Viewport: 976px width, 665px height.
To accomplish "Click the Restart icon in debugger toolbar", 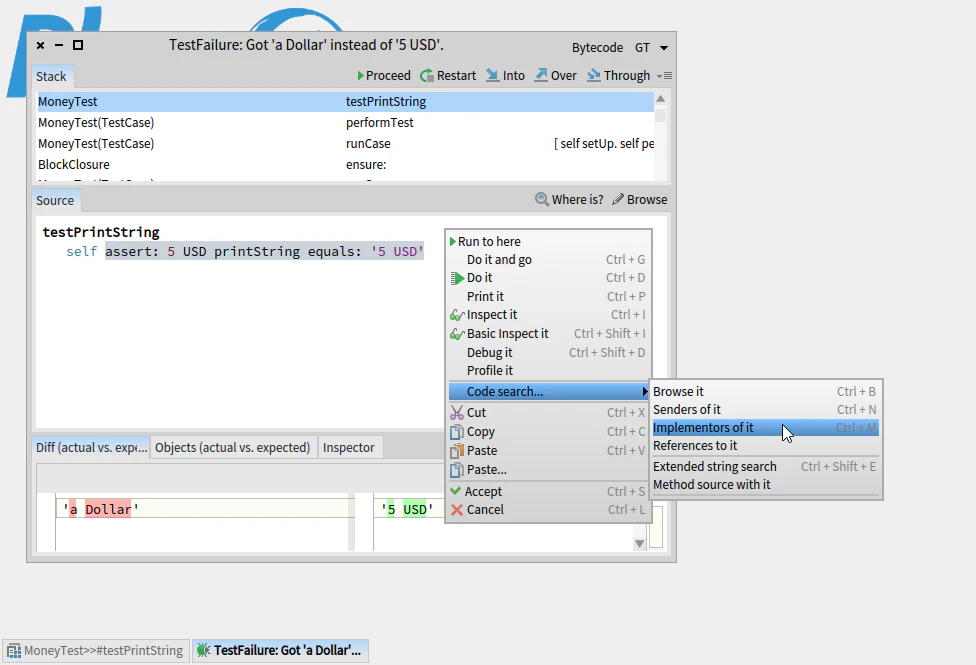I will tap(427, 75).
